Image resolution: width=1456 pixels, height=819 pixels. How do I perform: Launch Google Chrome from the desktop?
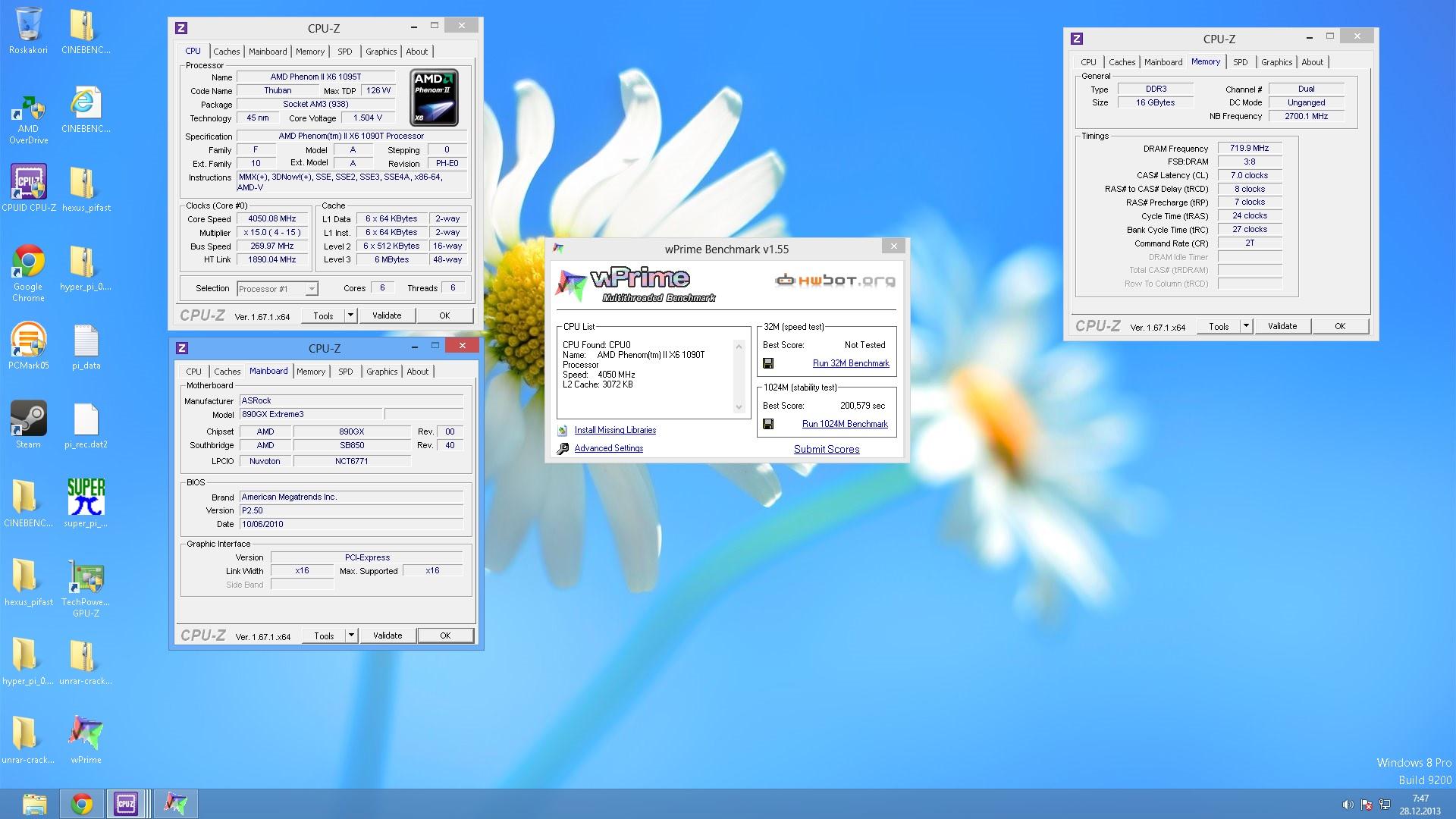coord(28,272)
